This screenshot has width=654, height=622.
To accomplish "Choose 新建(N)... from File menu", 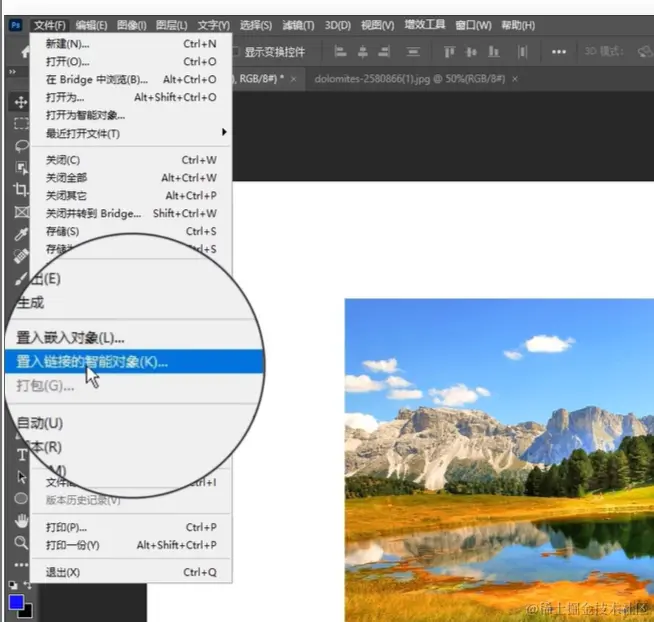I will (x=131, y=44).
